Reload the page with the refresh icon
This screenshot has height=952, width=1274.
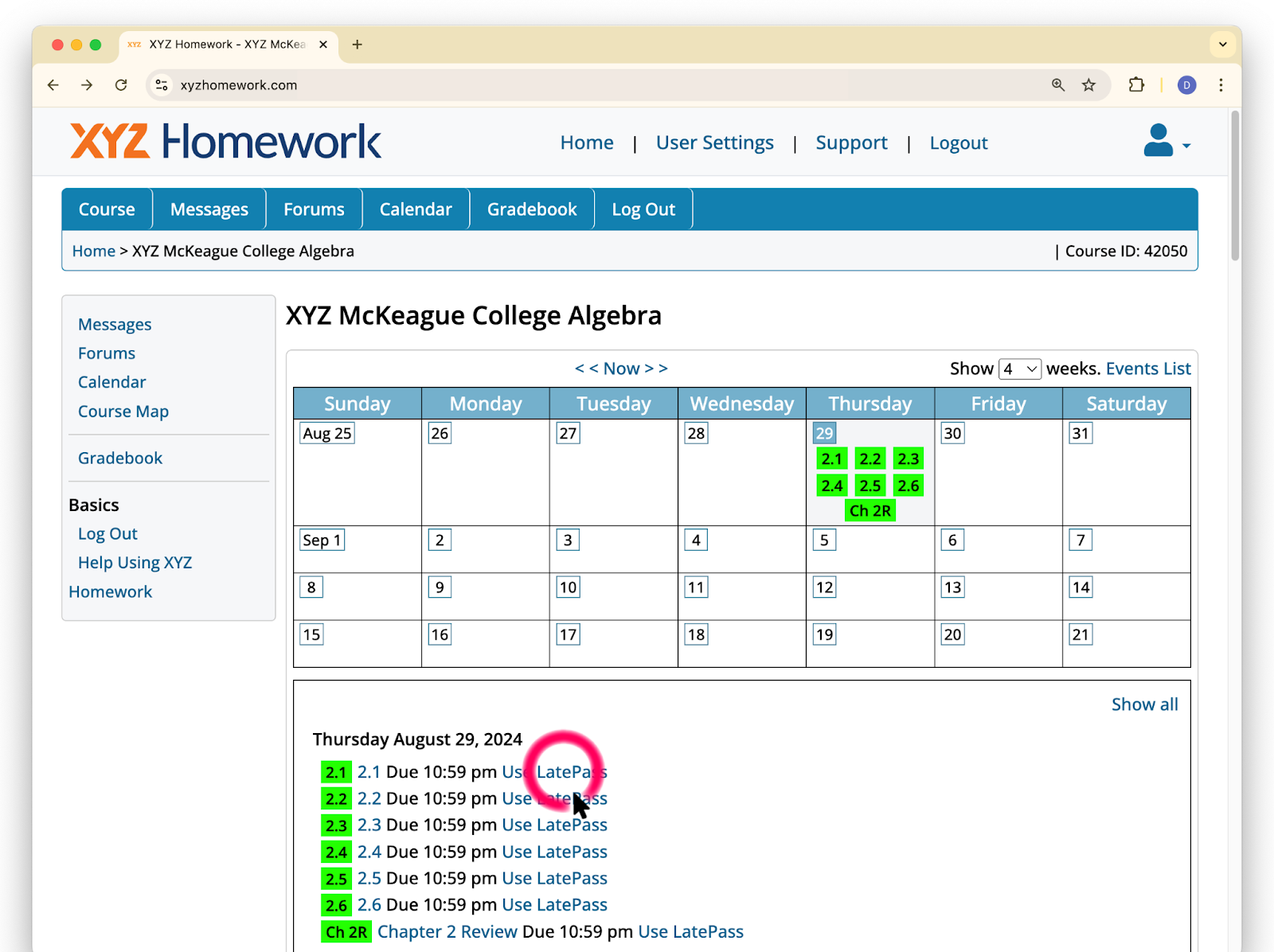[x=121, y=85]
